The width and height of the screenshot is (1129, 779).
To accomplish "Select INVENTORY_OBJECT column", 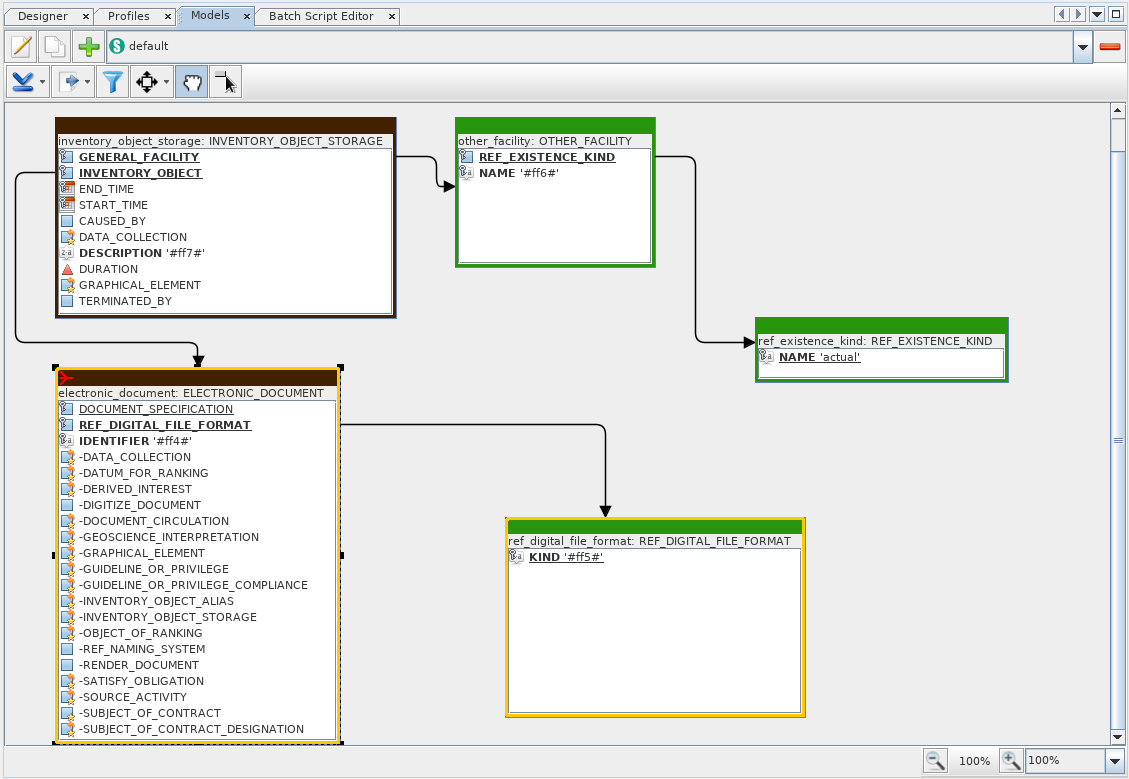I will coord(140,173).
